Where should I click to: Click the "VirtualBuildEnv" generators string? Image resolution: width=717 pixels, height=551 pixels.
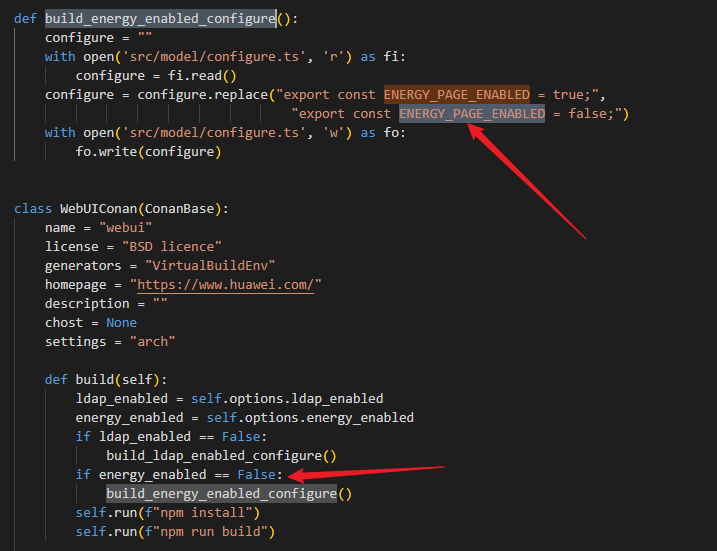click(210, 265)
